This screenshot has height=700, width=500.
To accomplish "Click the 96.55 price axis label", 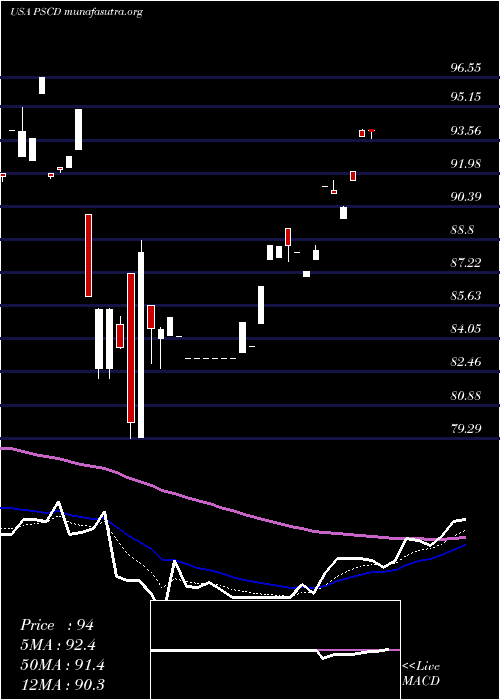I will coord(465,68).
